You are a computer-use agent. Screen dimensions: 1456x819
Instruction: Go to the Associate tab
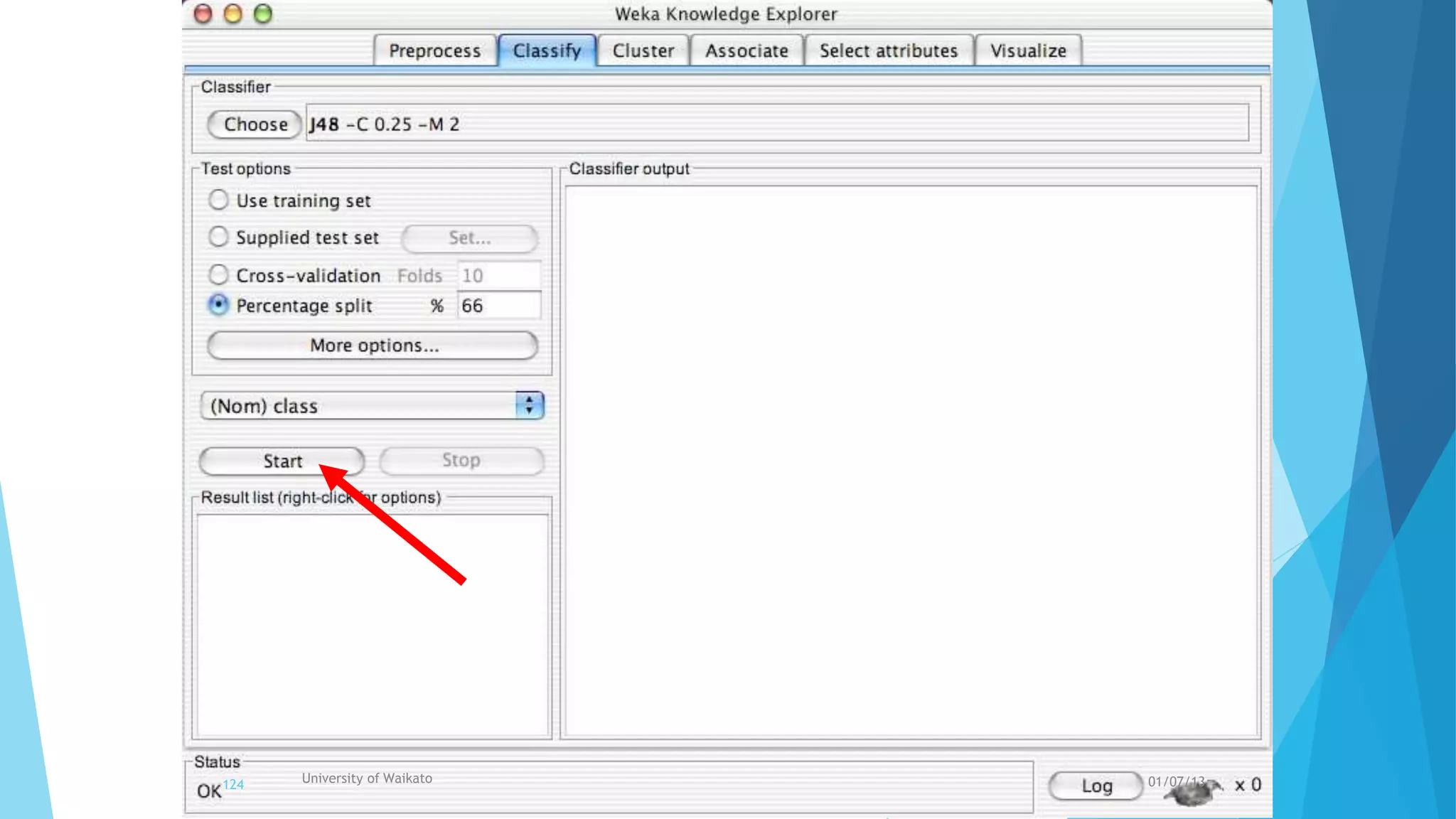[746, 50]
